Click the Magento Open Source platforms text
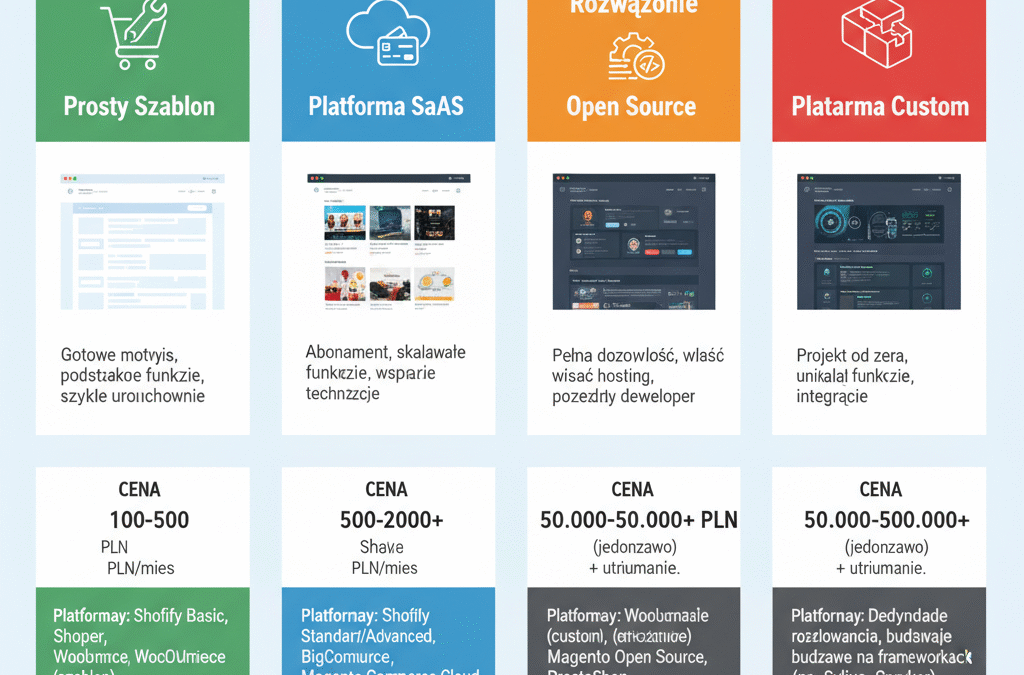Viewport: 1024px width, 675px height. [x=627, y=657]
